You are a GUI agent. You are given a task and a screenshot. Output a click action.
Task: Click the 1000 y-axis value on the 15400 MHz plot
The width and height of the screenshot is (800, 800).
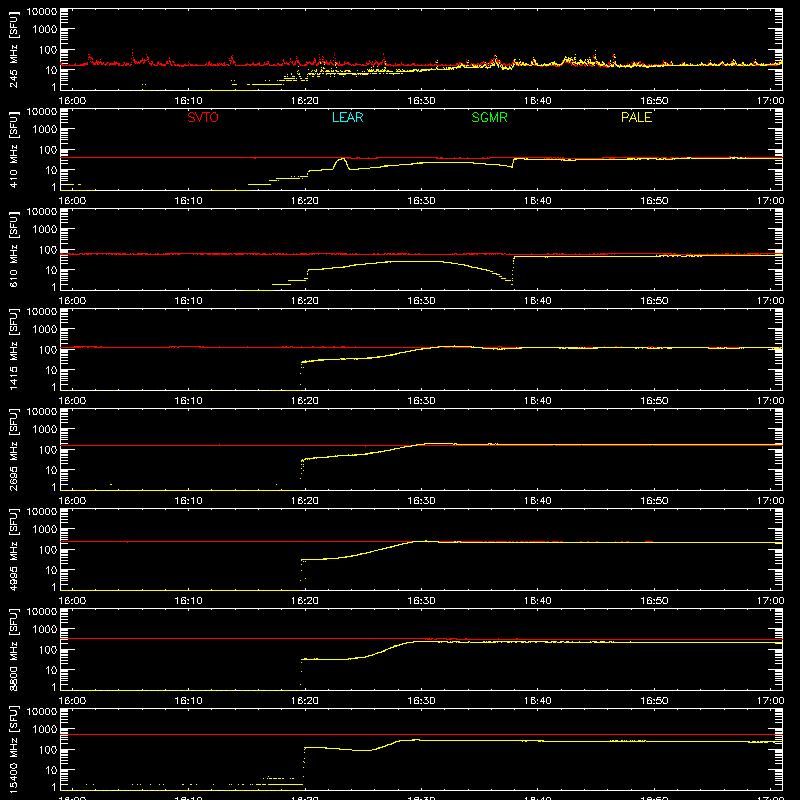point(45,730)
